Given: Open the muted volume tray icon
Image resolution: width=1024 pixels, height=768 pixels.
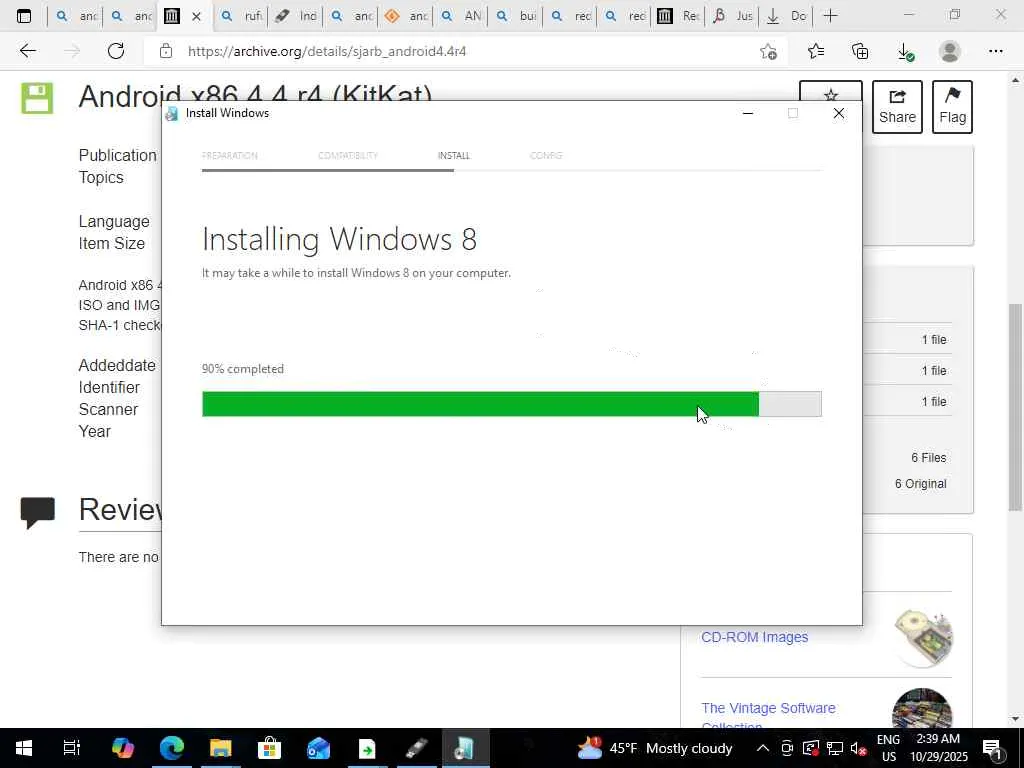Looking at the screenshot, I should click(858, 748).
